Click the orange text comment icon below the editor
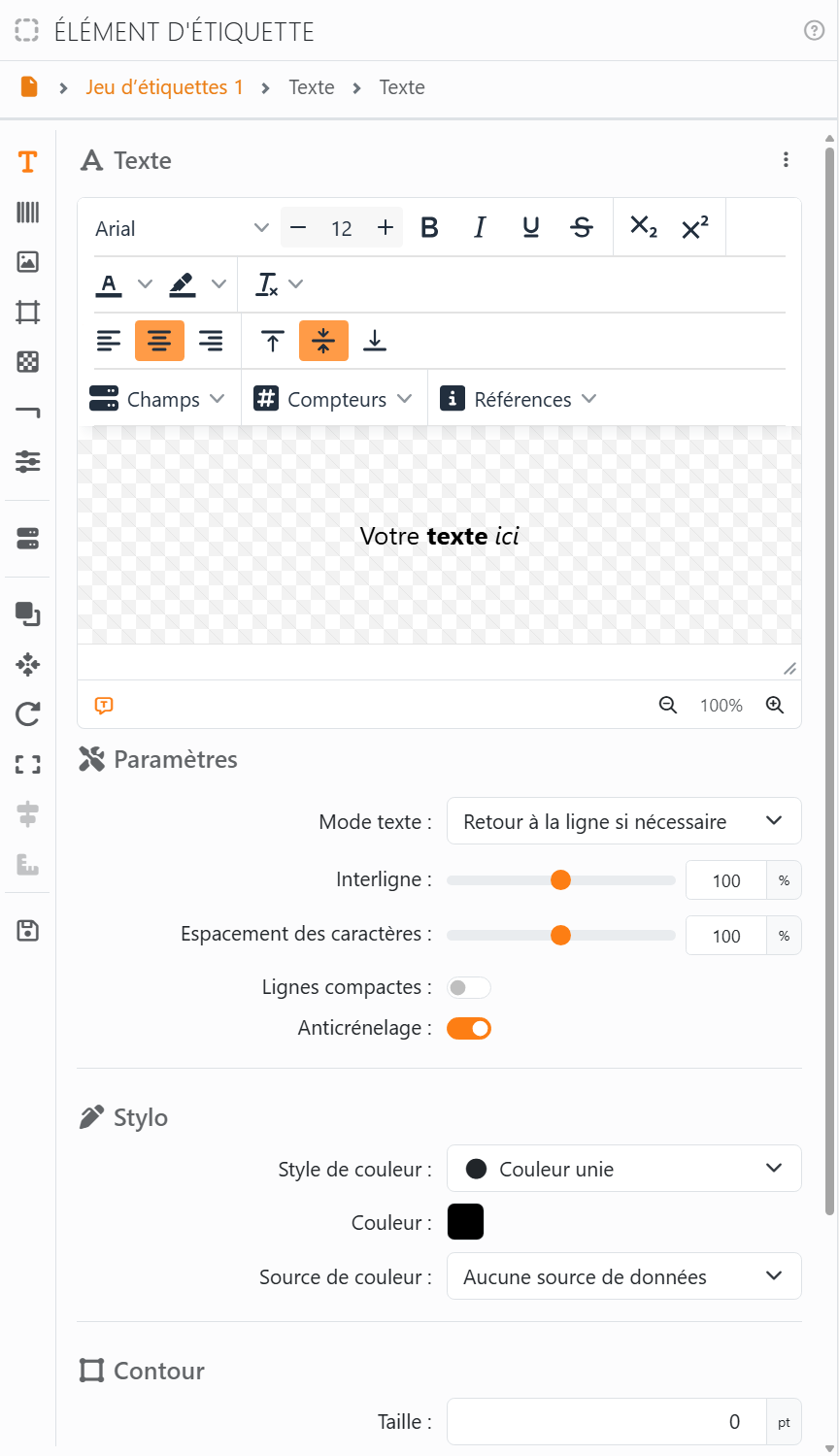The image size is (839, 1456). [x=104, y=706]
